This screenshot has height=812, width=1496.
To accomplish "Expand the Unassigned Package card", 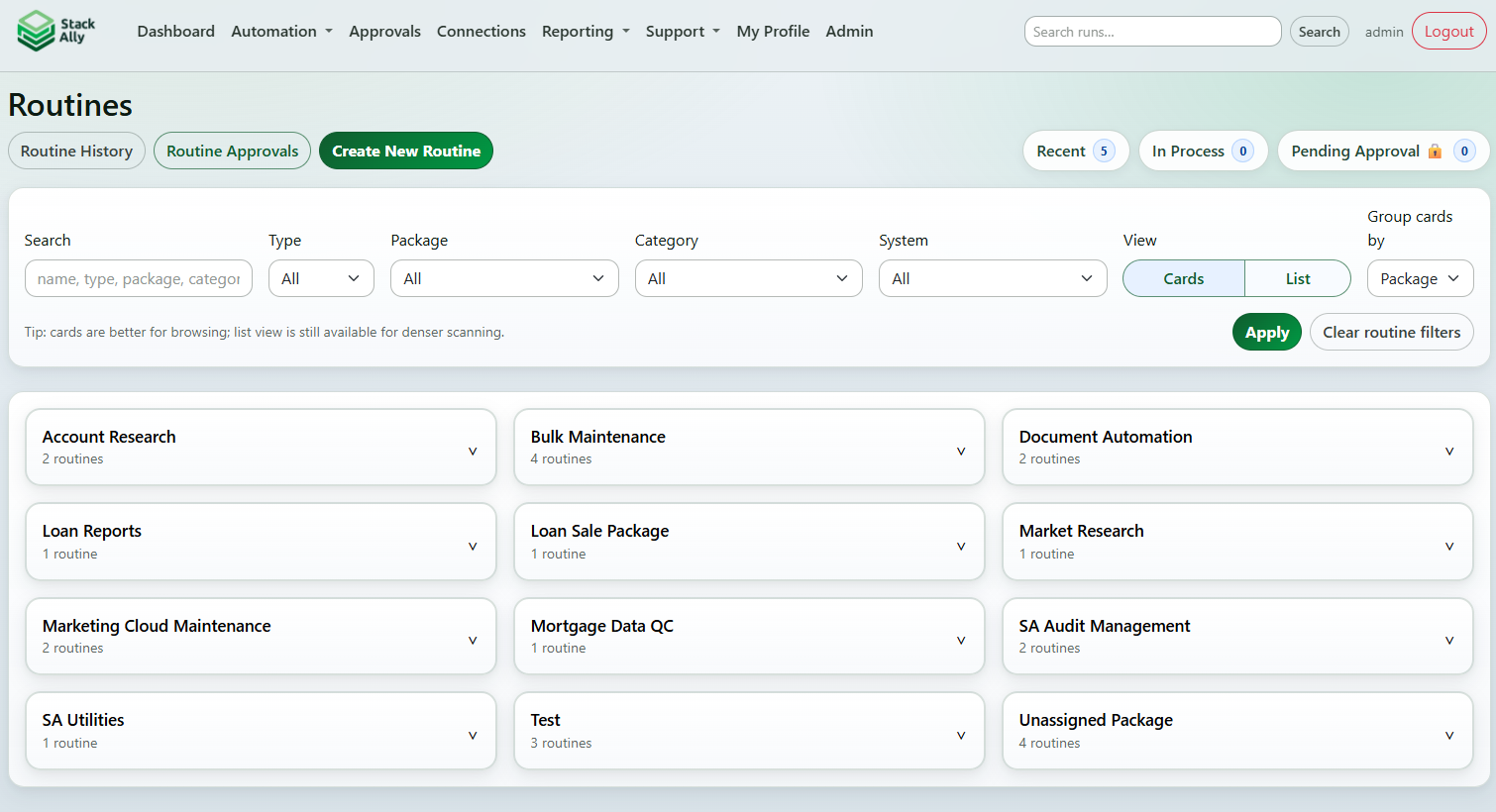I will [1237, 731].
